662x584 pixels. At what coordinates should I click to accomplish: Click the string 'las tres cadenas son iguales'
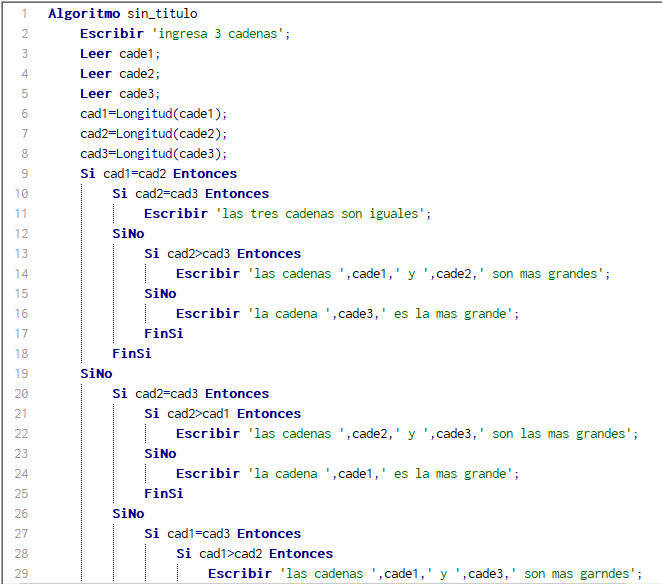320,214
